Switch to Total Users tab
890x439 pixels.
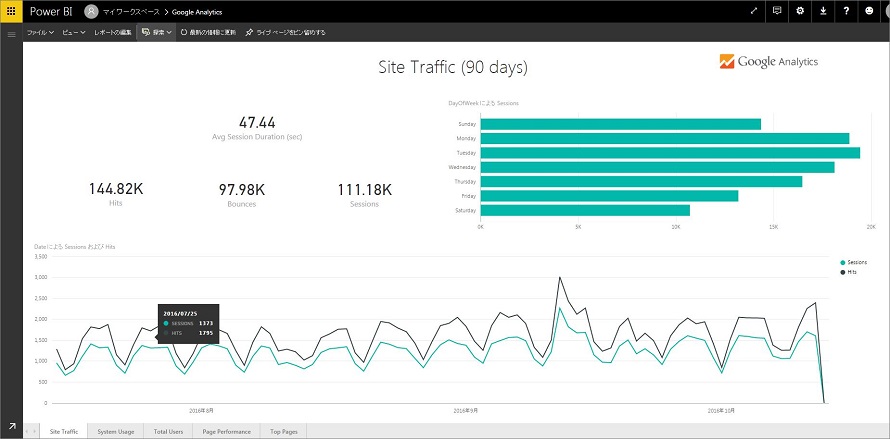click(x=168, y=432)
